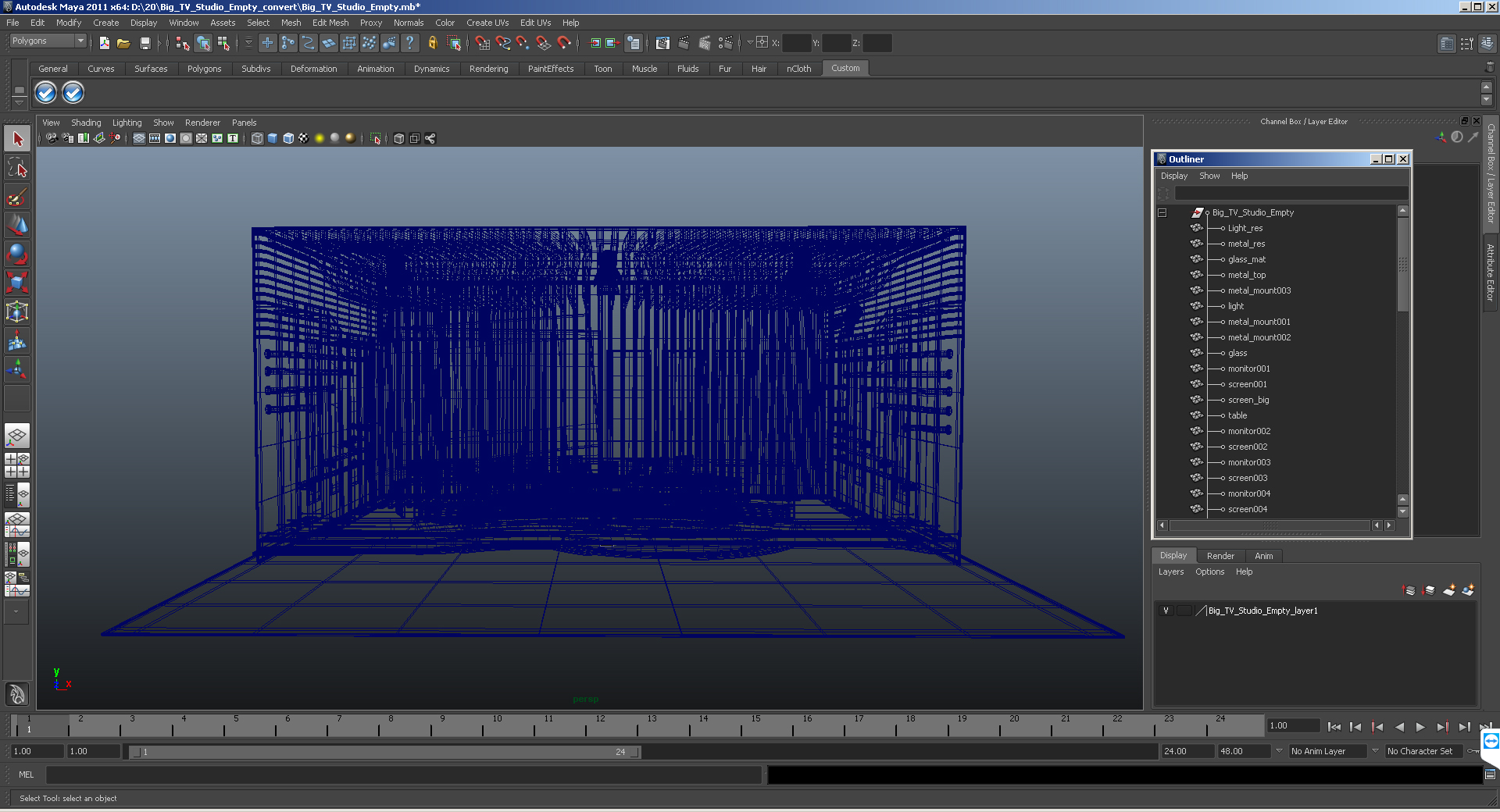Activate the Rotate tool sphere icon
This screenshot has height=812, width=1500.
[17, 254]
